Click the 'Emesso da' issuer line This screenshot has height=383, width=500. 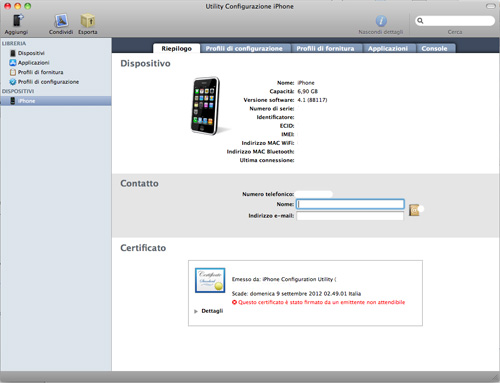coord(284,279)
